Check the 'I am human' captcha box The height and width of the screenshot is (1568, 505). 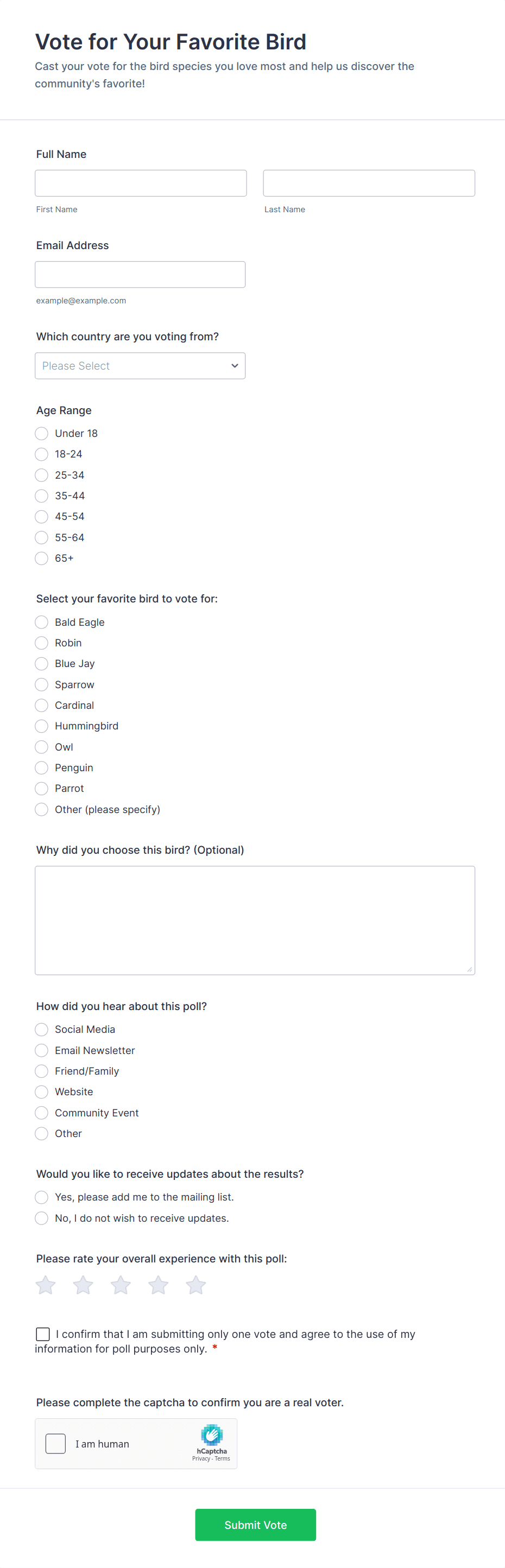[55, 1443]
